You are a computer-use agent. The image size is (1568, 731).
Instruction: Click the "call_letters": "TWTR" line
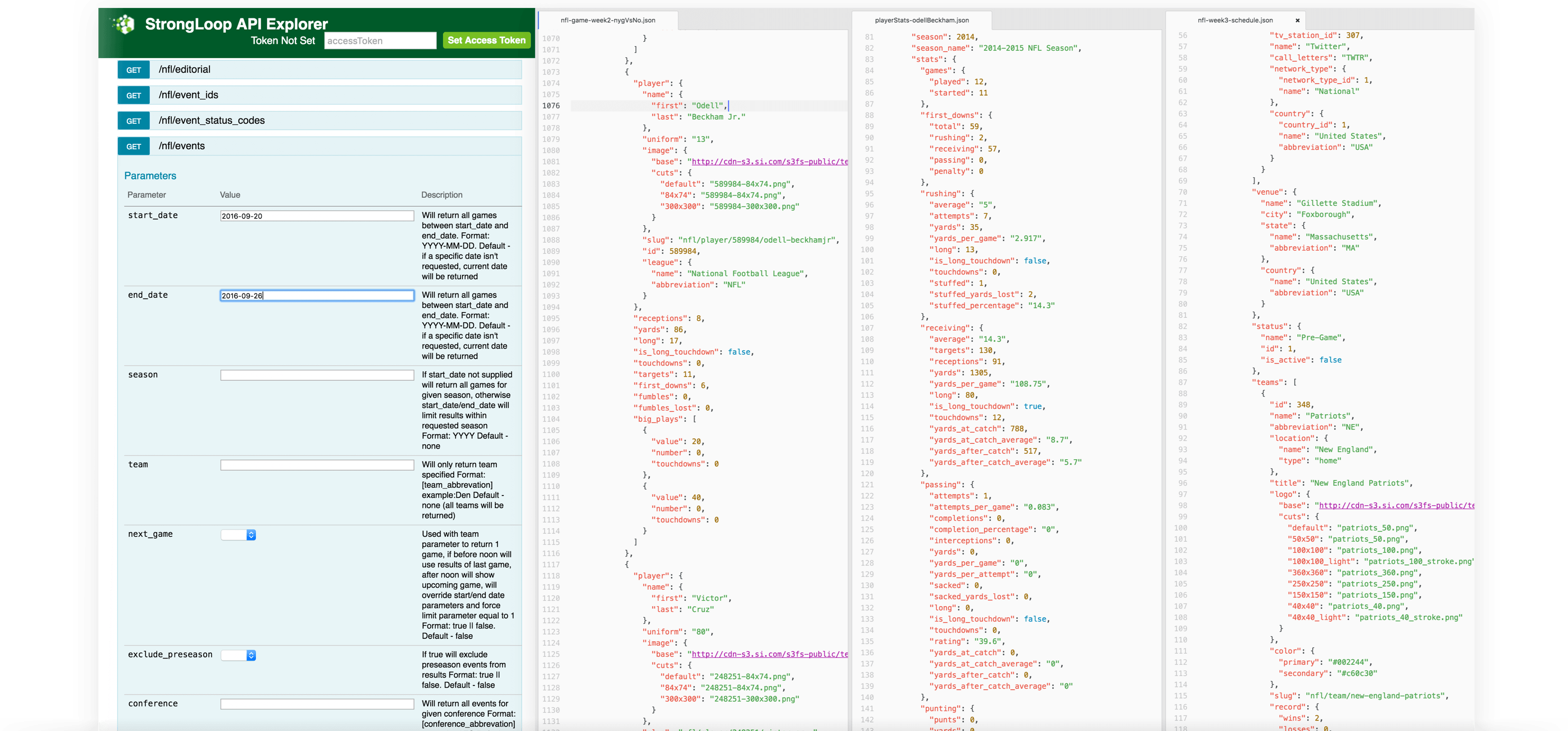[x=1320, y=58]
